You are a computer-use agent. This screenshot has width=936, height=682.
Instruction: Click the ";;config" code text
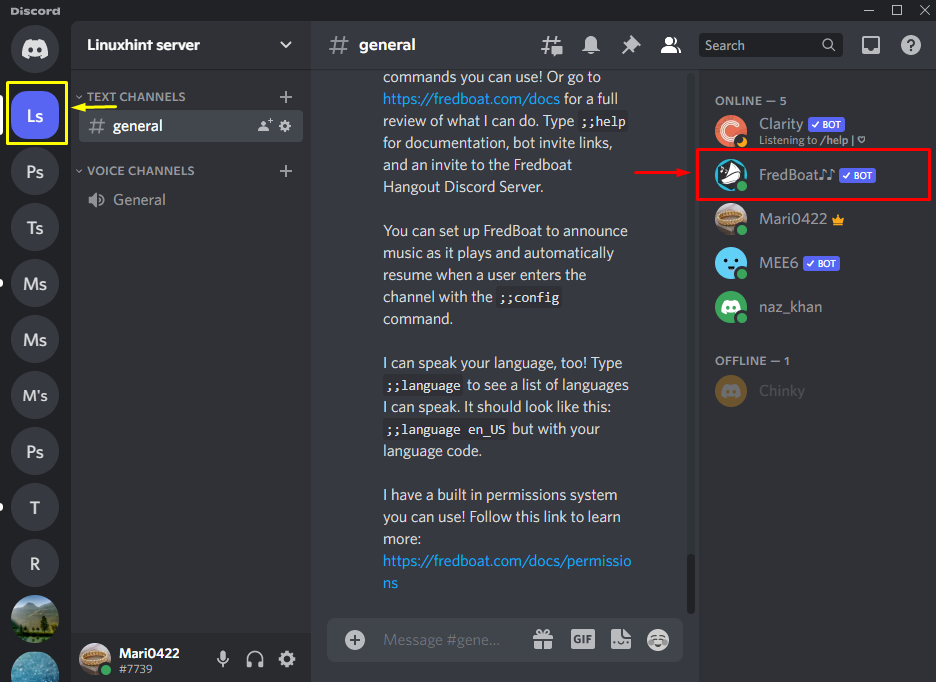tap(529, 297)
